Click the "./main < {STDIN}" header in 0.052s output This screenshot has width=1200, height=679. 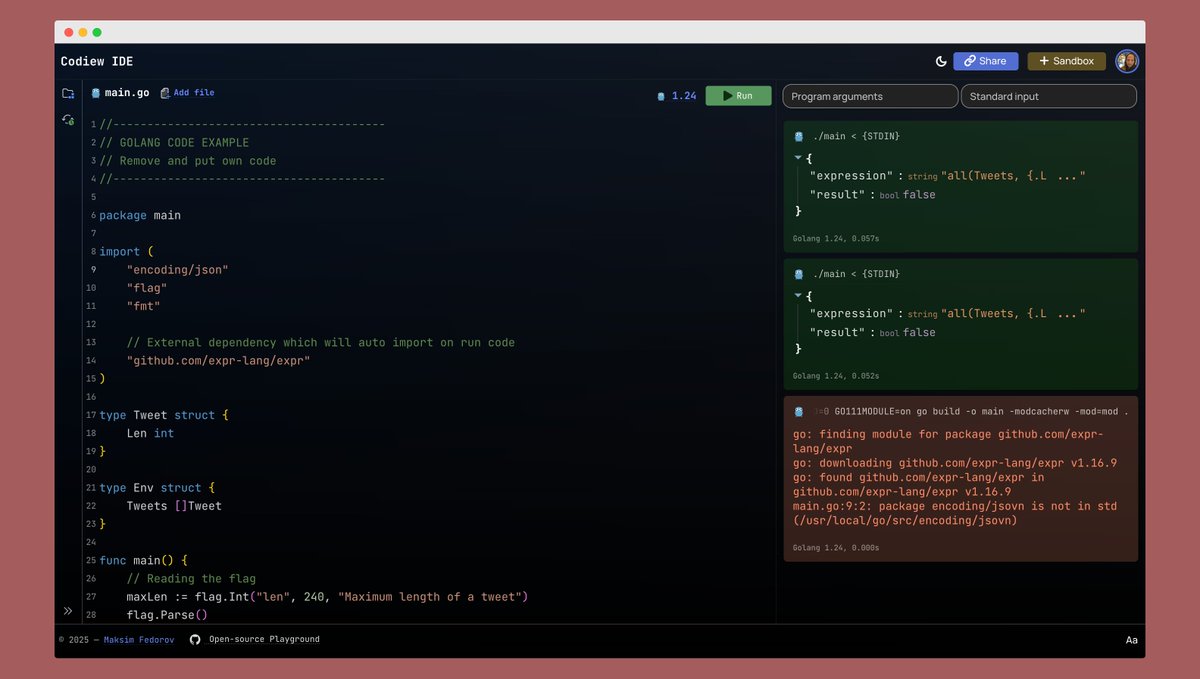click(856, 274)
